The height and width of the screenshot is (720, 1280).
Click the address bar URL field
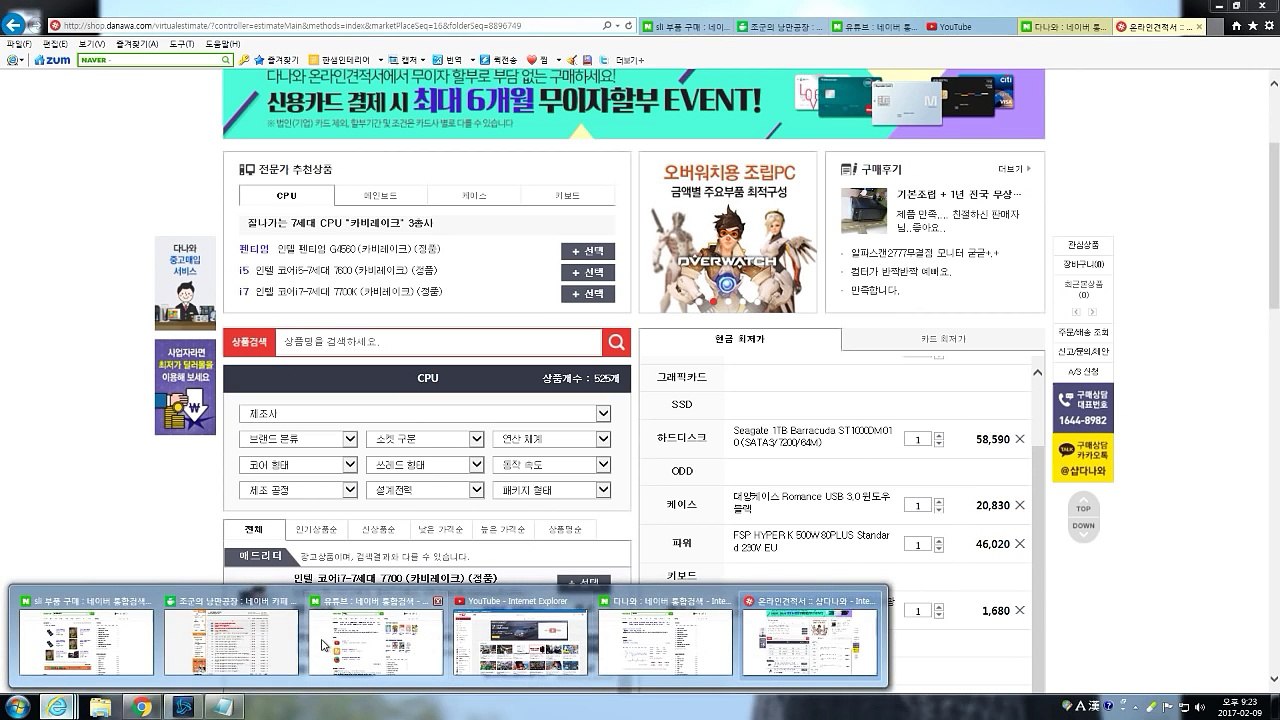click(x=330, y=25)
